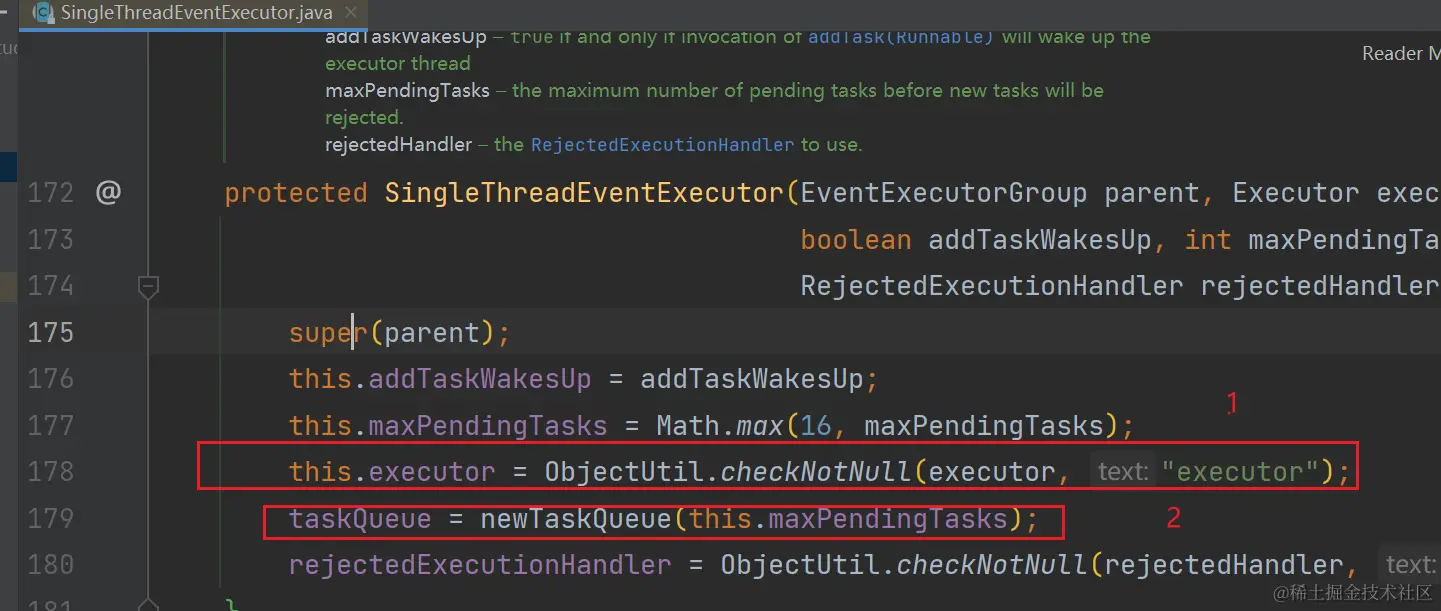This screenshot has height=611, width=1441.
Task: Click line number 172 in the gutter
Action: (50, 193)
